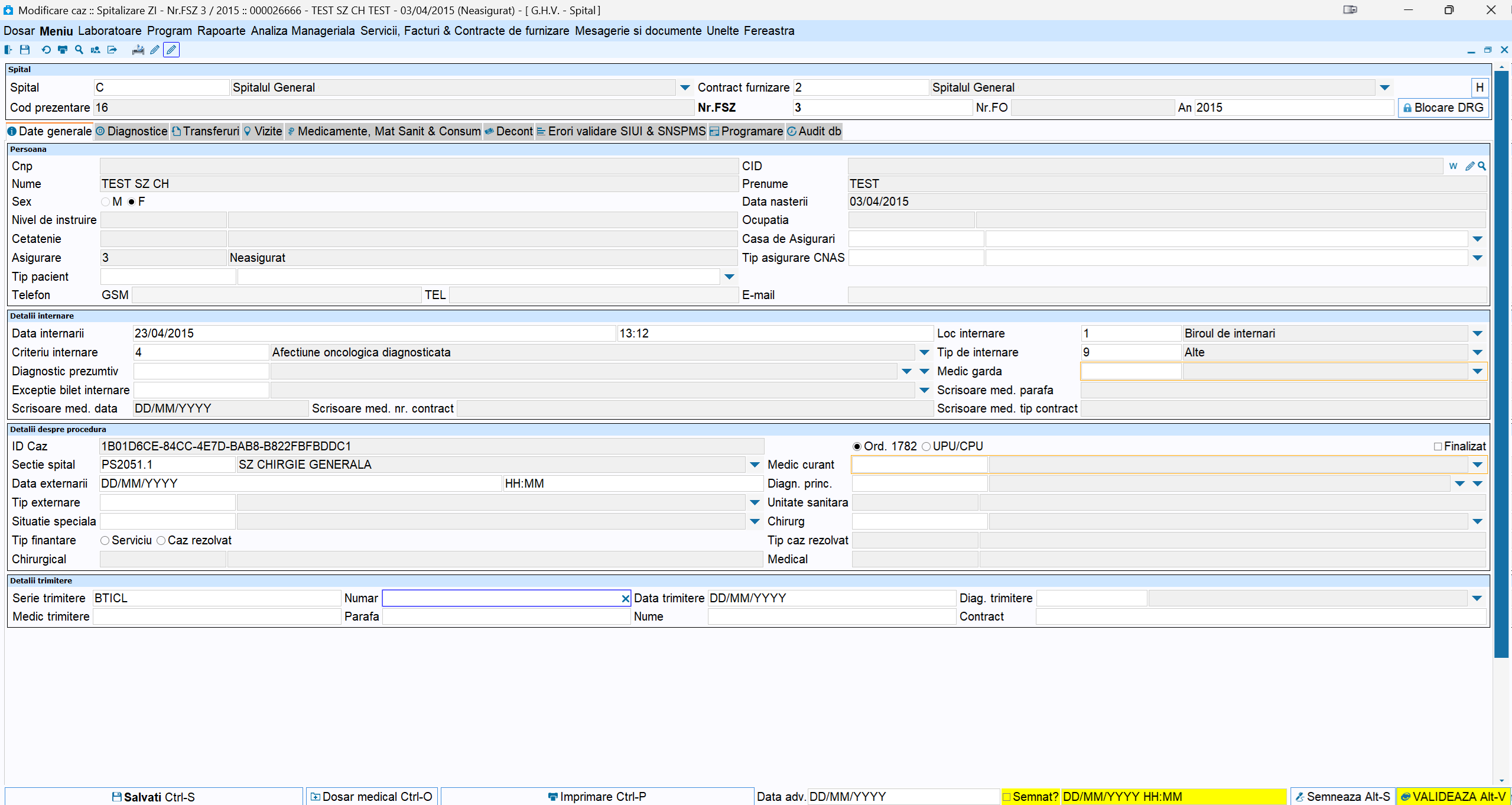Expand Contract furnizare dropdown arrow
This screenshot has height=805, width=1512.
1384,87
